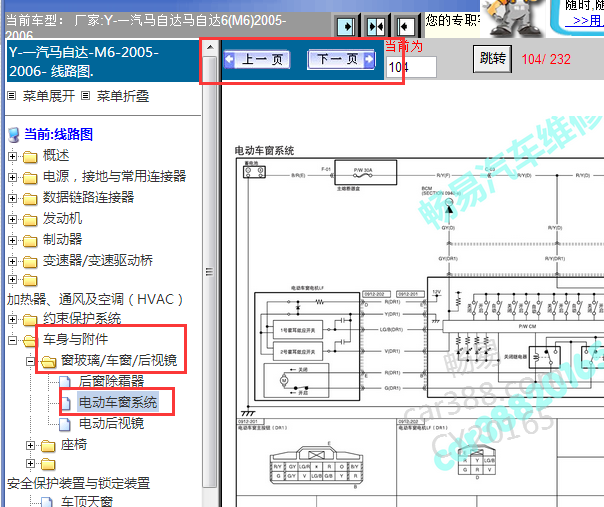Image resolution: width=604 pixels, height=507 pixels.
Task: Click the 电动车窗系统 page icon
Action: tap(65, 403)
